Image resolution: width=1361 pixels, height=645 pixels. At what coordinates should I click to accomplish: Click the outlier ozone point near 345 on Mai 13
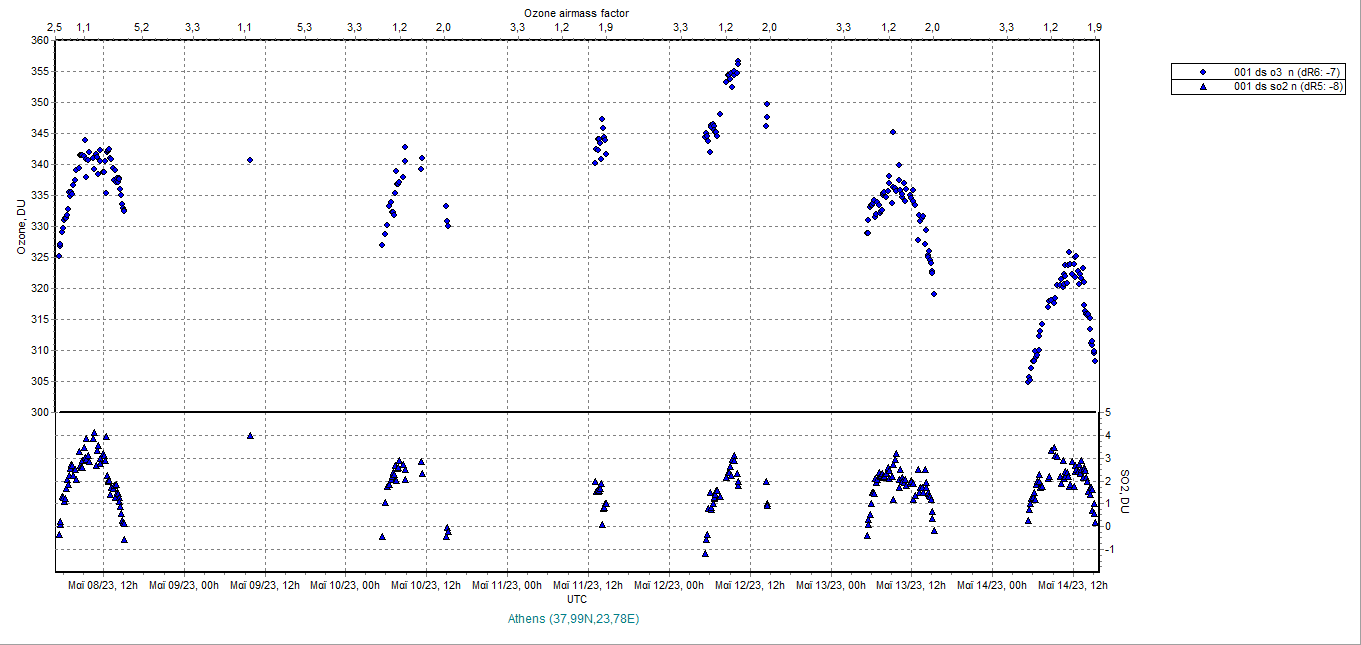(893, 132)
